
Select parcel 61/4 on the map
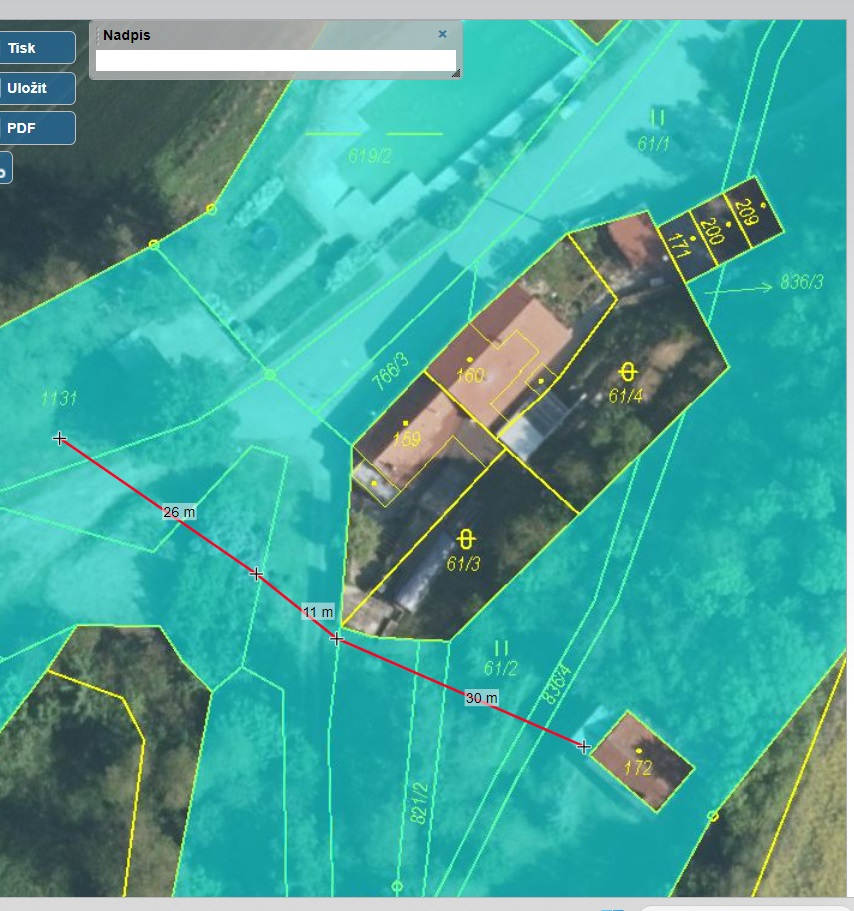tap(626, 396)
